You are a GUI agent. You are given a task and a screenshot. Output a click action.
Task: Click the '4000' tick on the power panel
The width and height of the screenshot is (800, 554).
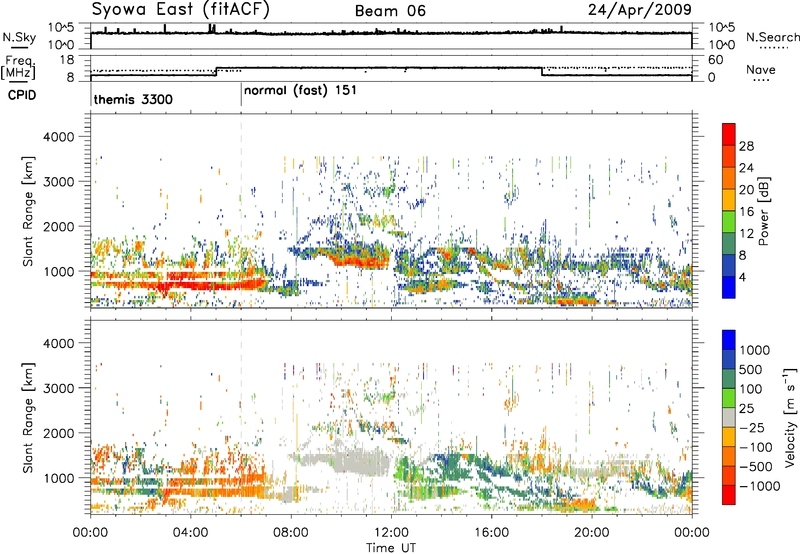(x=58, y=137)
